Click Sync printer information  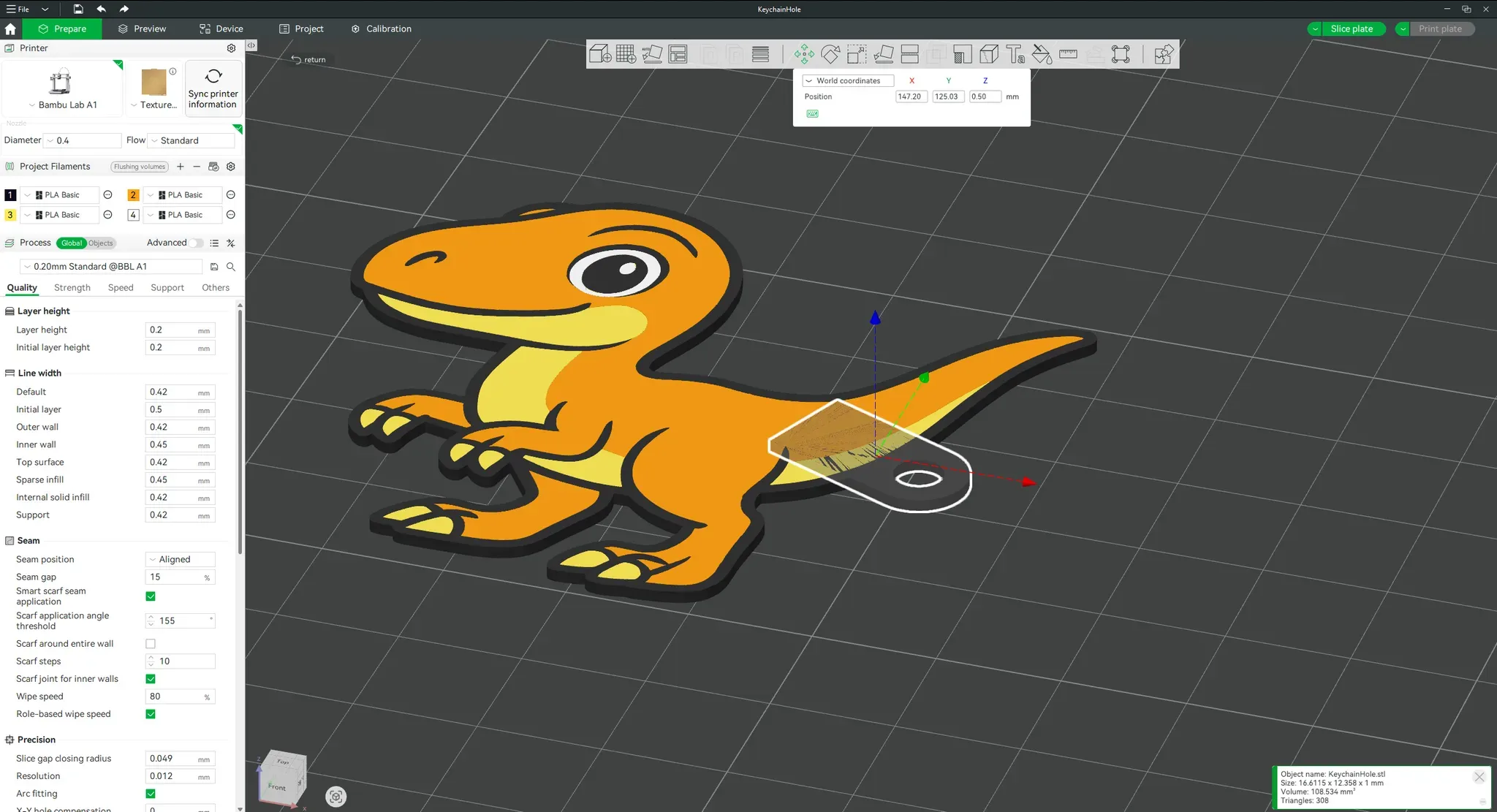pos(213,88)
